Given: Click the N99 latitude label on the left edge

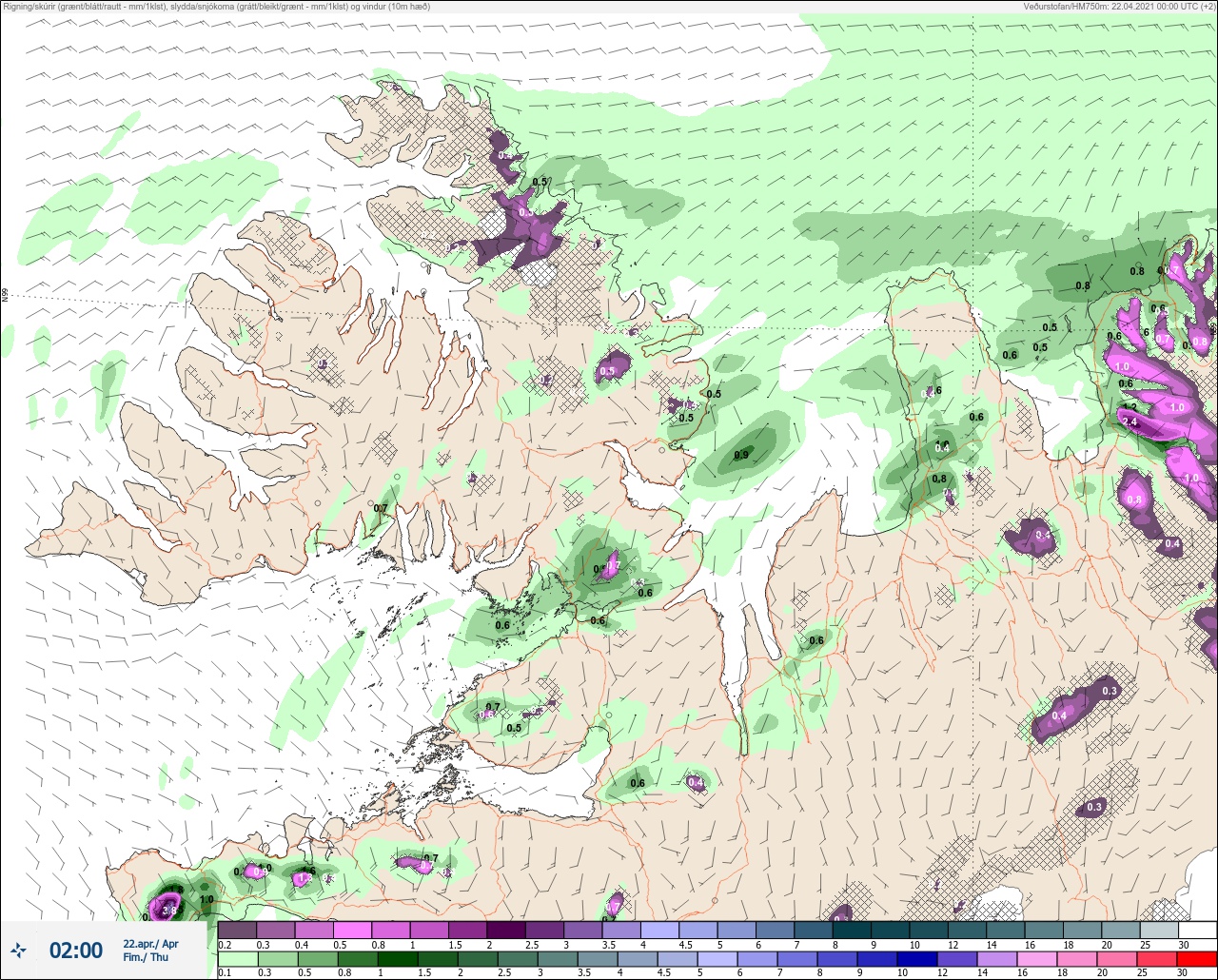Looking at the screenshot, I should pyautogui.click(x=5, y=296).
